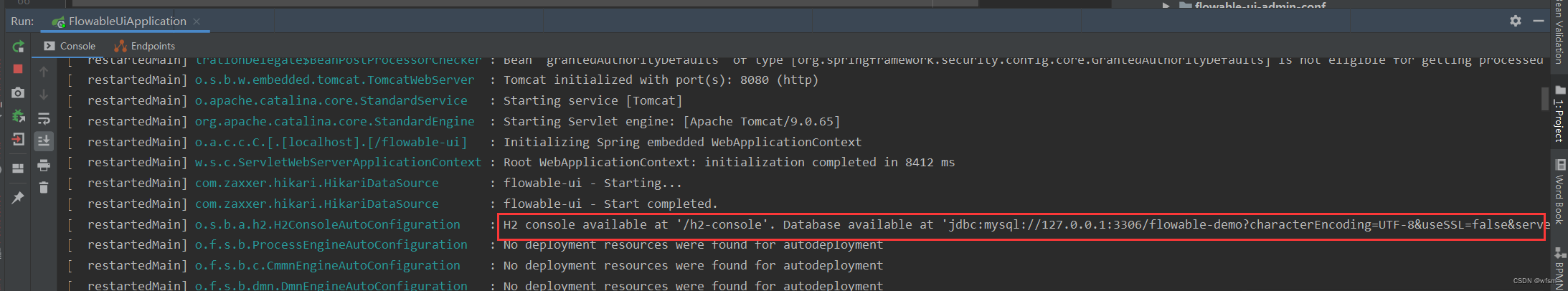Open Run panel settings gear
Screen dimensions: 1568x291
coord(1516,21)
